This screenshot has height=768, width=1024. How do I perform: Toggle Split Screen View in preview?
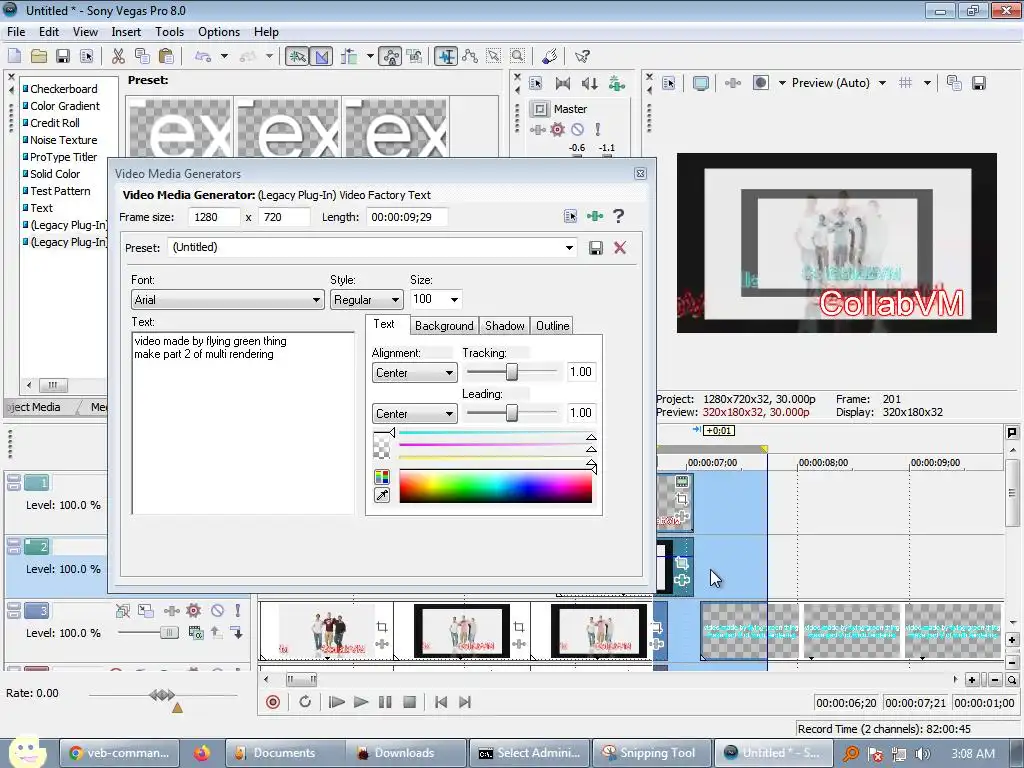761,83
